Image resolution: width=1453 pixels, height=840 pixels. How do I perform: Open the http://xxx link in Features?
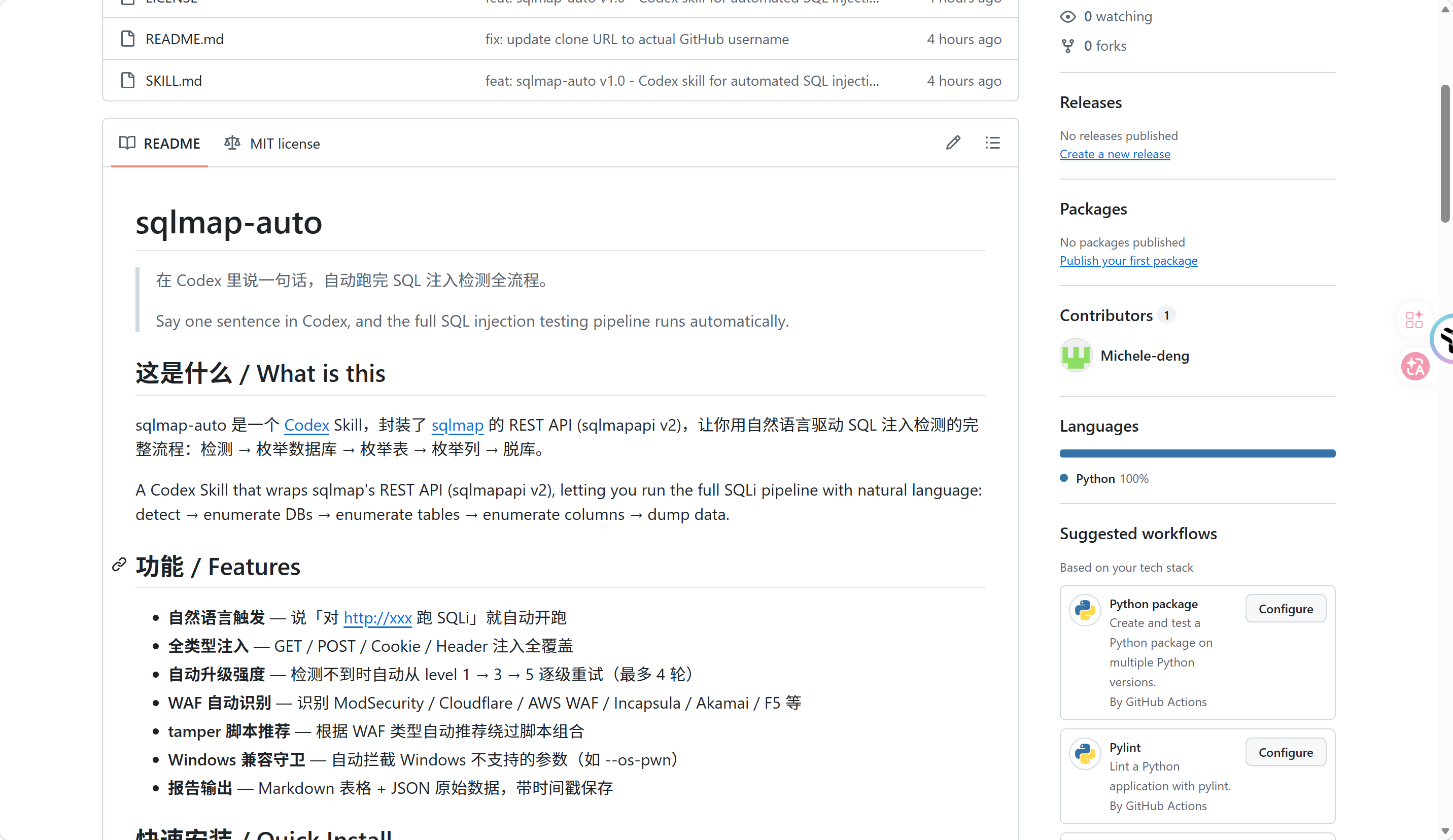[377, 617]
